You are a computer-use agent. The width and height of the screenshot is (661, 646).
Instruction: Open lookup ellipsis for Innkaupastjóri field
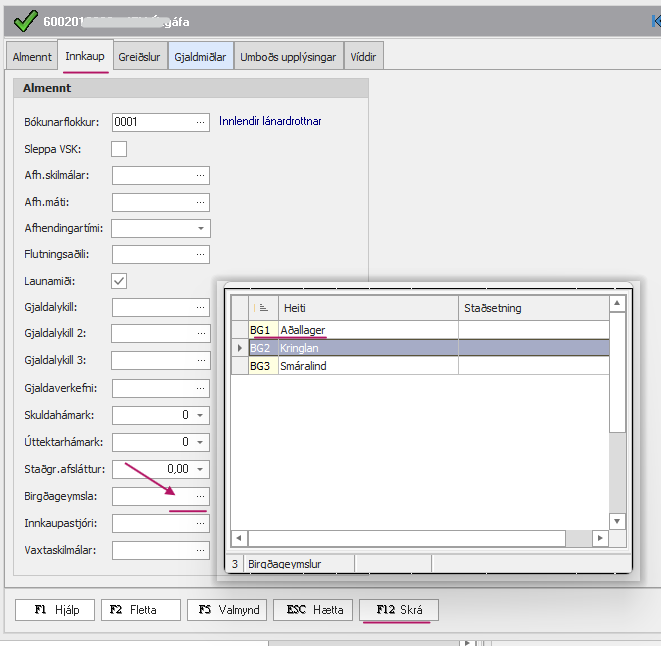tap(200, 523)
